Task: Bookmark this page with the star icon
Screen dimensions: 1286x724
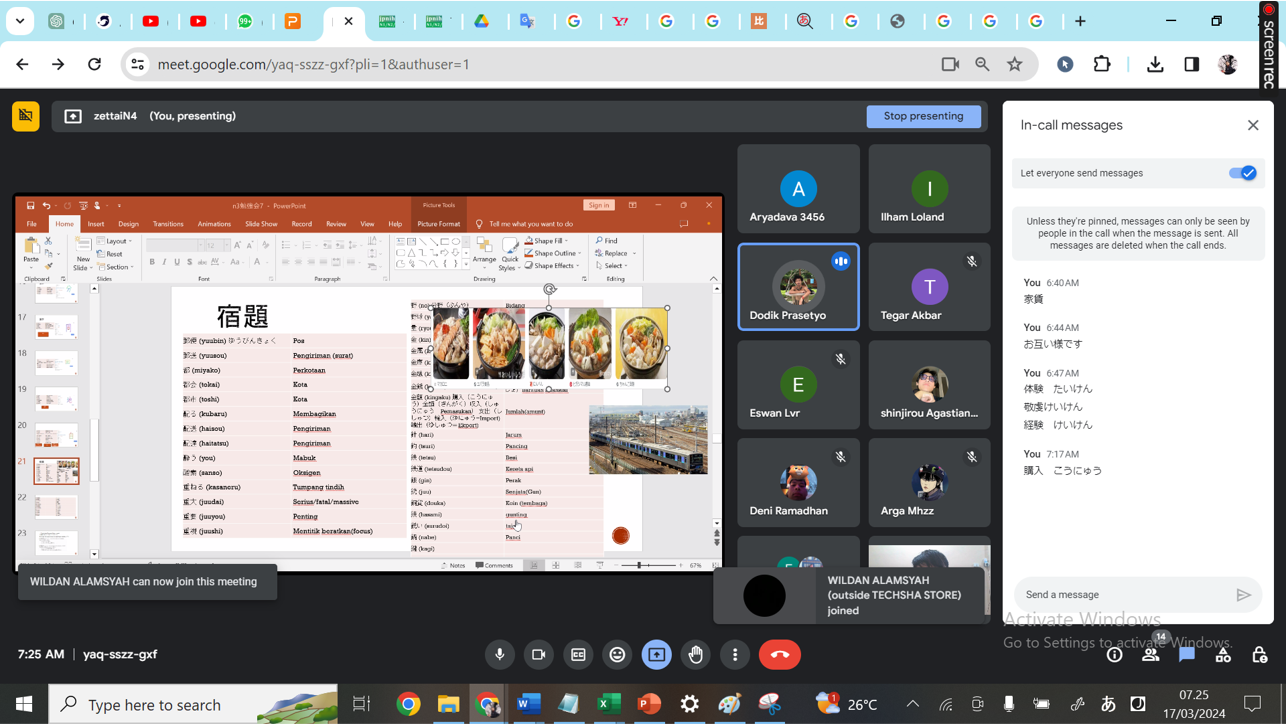Action: (x=1015, y=64)
